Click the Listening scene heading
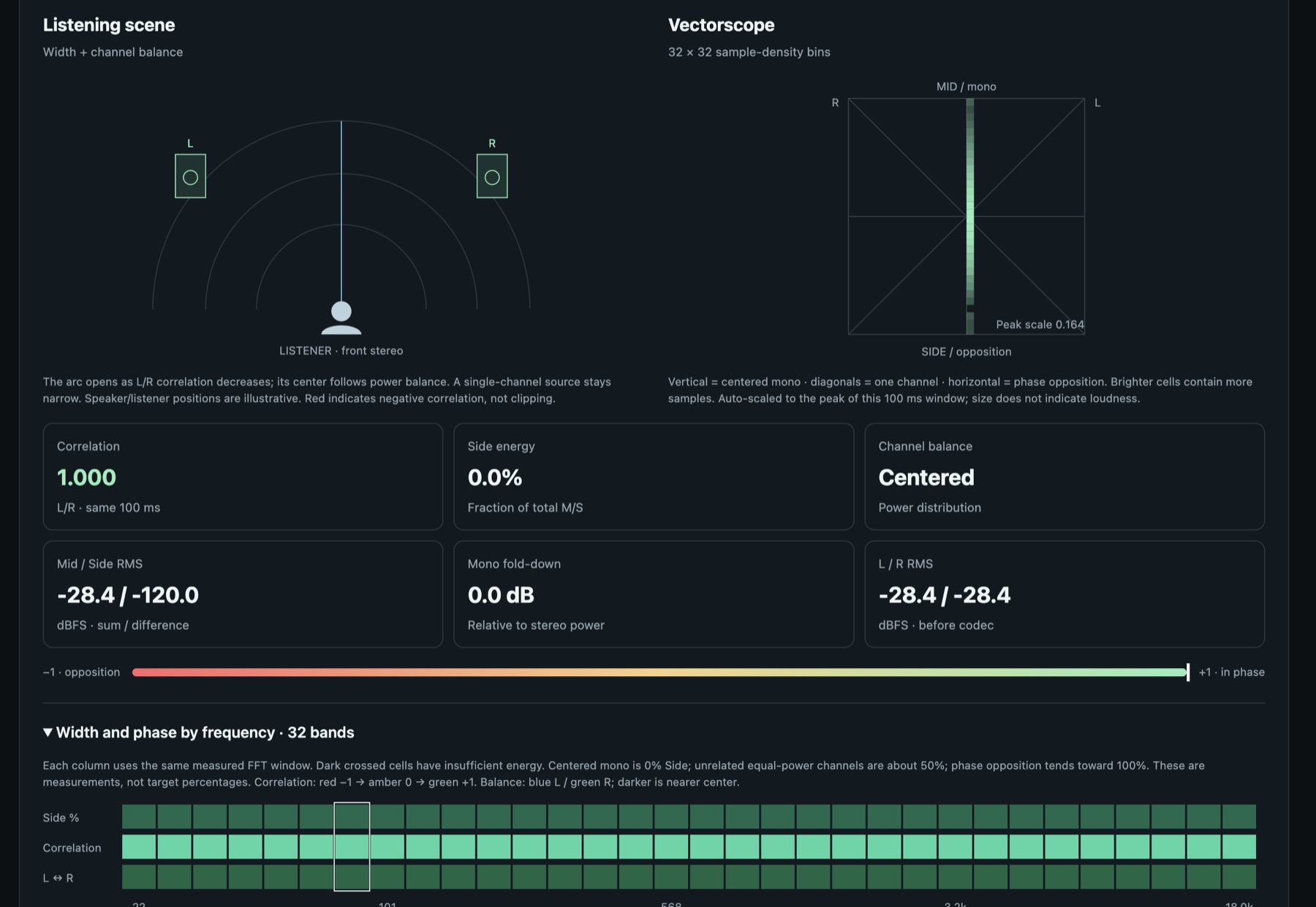The height and width of the screenshot is (907, 1316). 109,25
